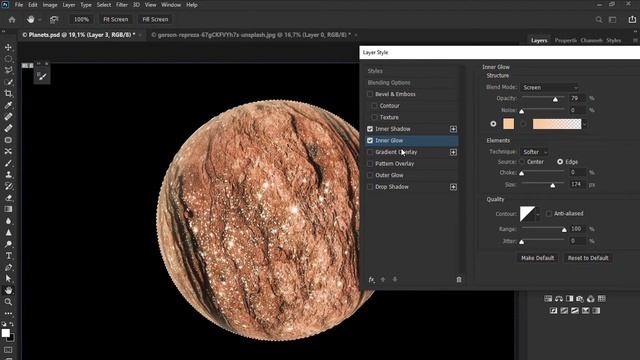Enable the Pattern Overlay checkbox
Image resolution: width=640 pixels, height=360 pixels.
click(x=370, y=164)
